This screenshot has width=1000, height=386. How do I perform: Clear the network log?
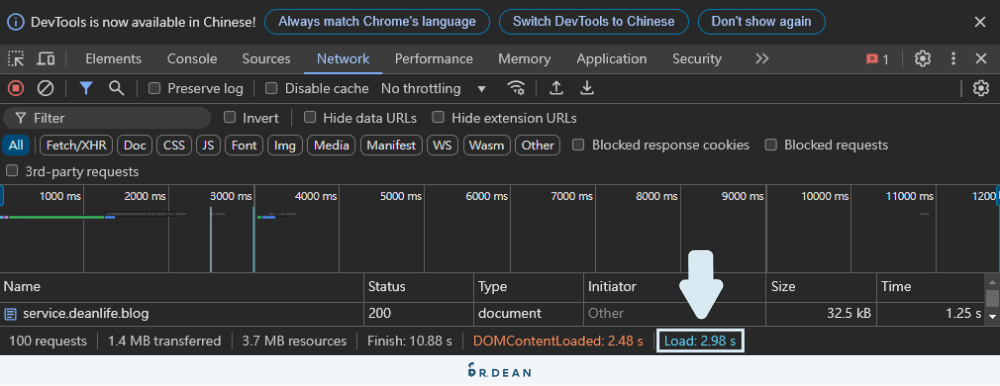45,88
